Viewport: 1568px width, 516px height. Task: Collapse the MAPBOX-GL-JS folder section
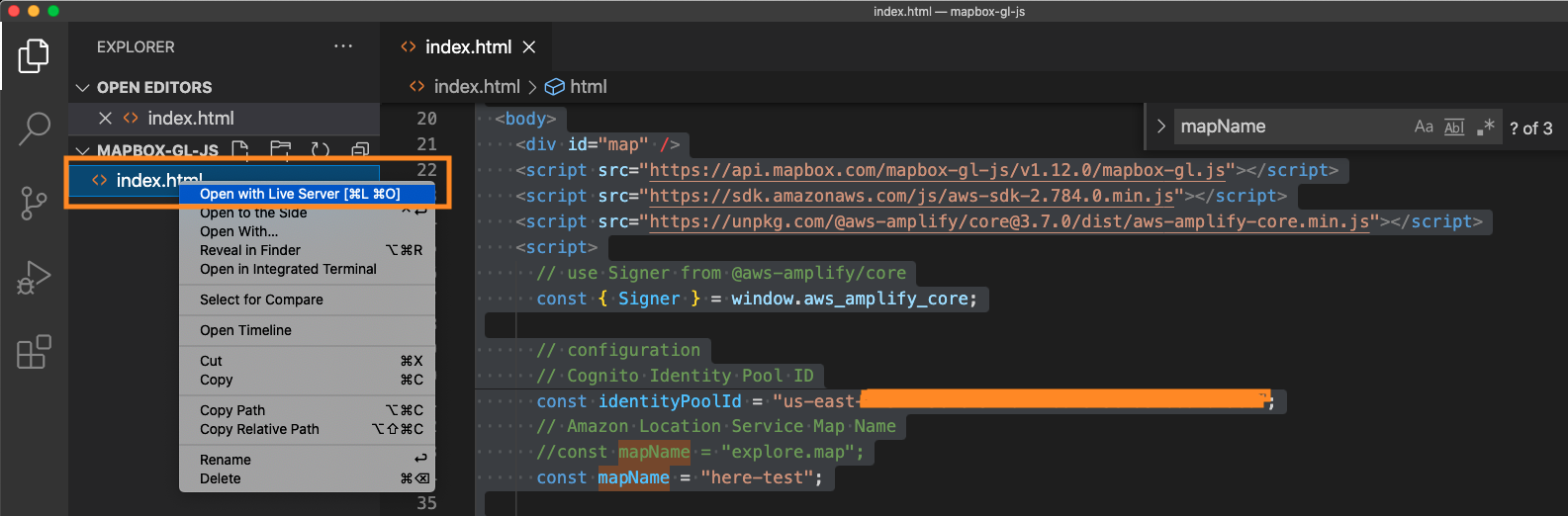pos(83,150)
